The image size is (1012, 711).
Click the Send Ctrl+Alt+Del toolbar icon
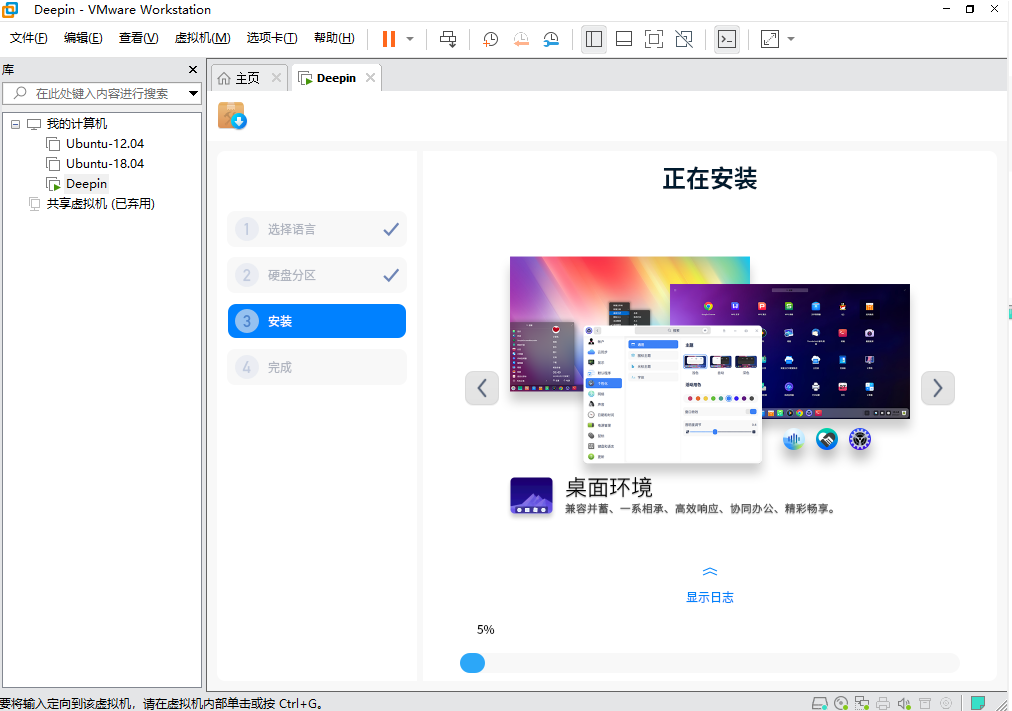[x=448, y=39]
